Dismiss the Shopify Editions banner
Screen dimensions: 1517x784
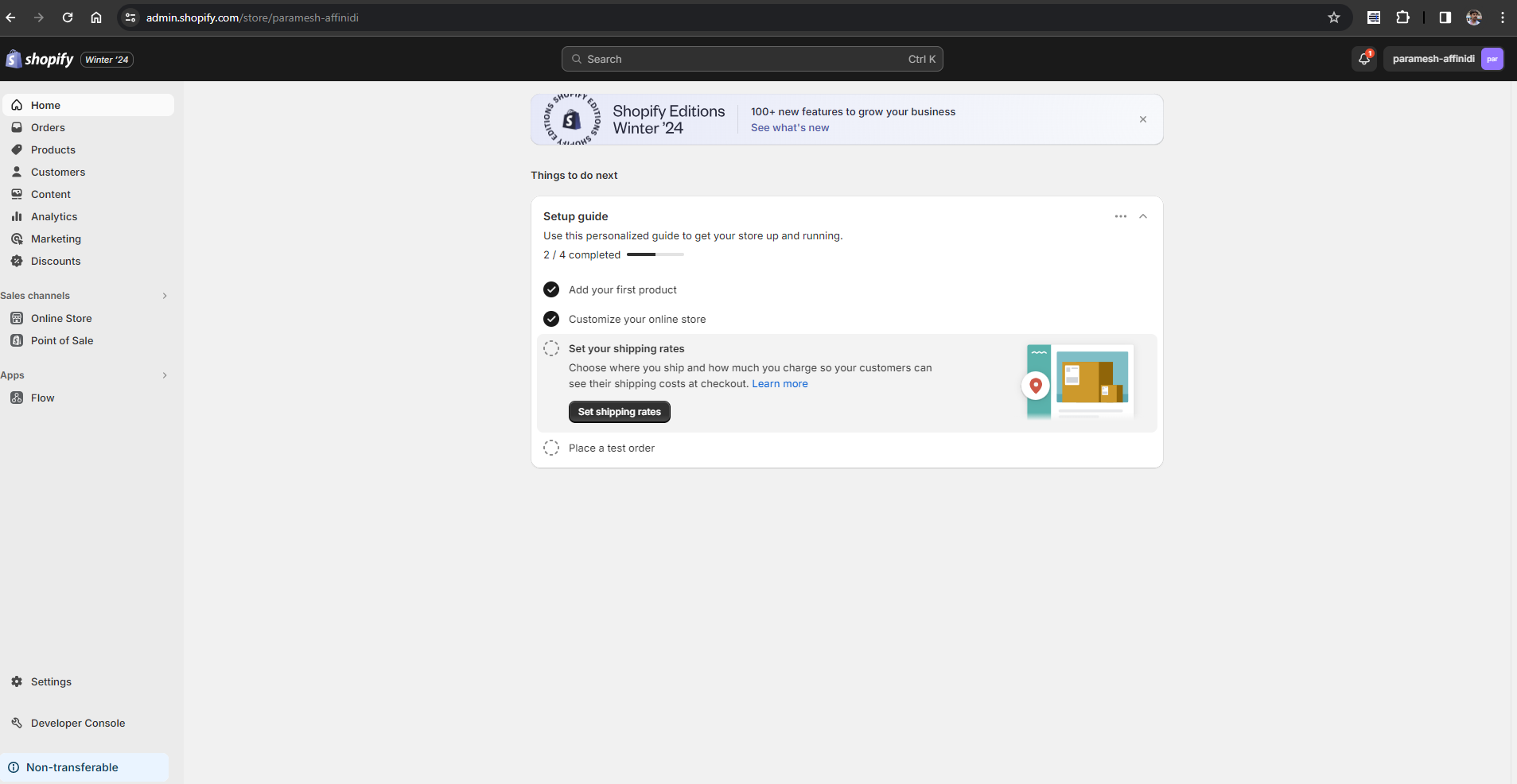pyautogui.click(x=1143, y=119)
